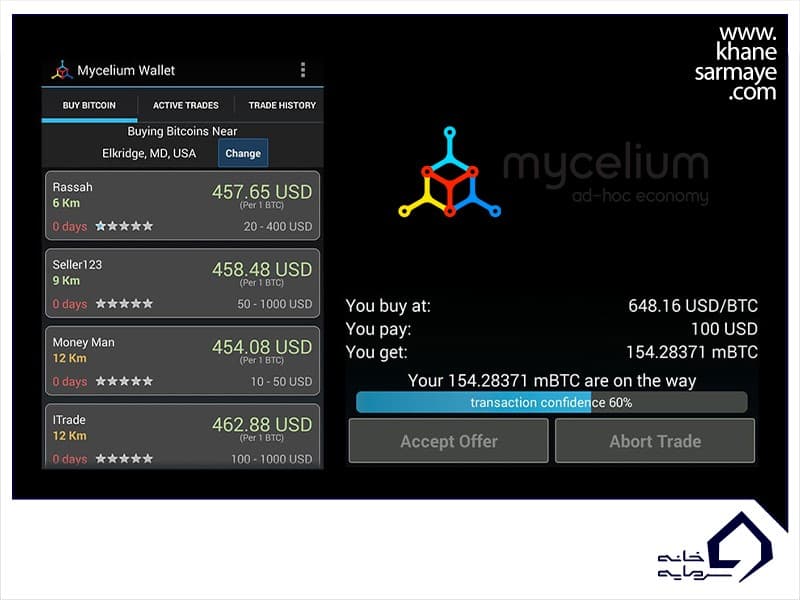This screenshot has height=600, width=800.
Task: Click Rassah's 0 days label
Action: pos(70,227)
